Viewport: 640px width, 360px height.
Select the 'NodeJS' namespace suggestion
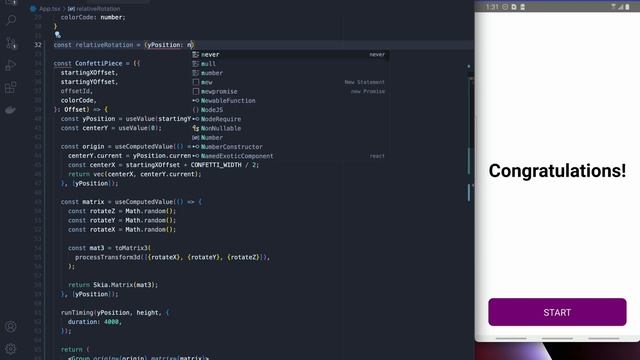[290, 110]
